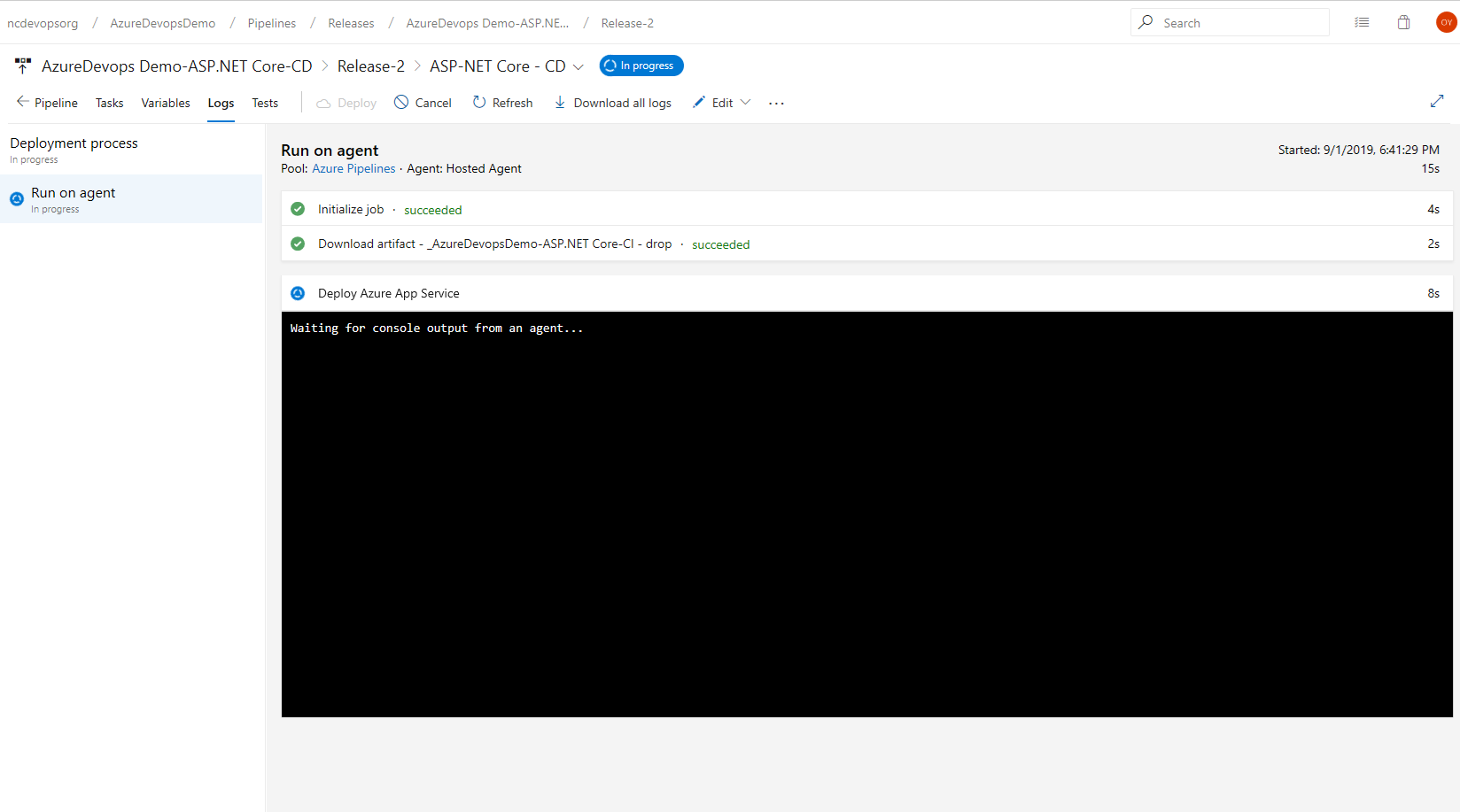Open the Releases breadcrumb
This screenshot has height=812, width=1460.
[x=351, y=23]
